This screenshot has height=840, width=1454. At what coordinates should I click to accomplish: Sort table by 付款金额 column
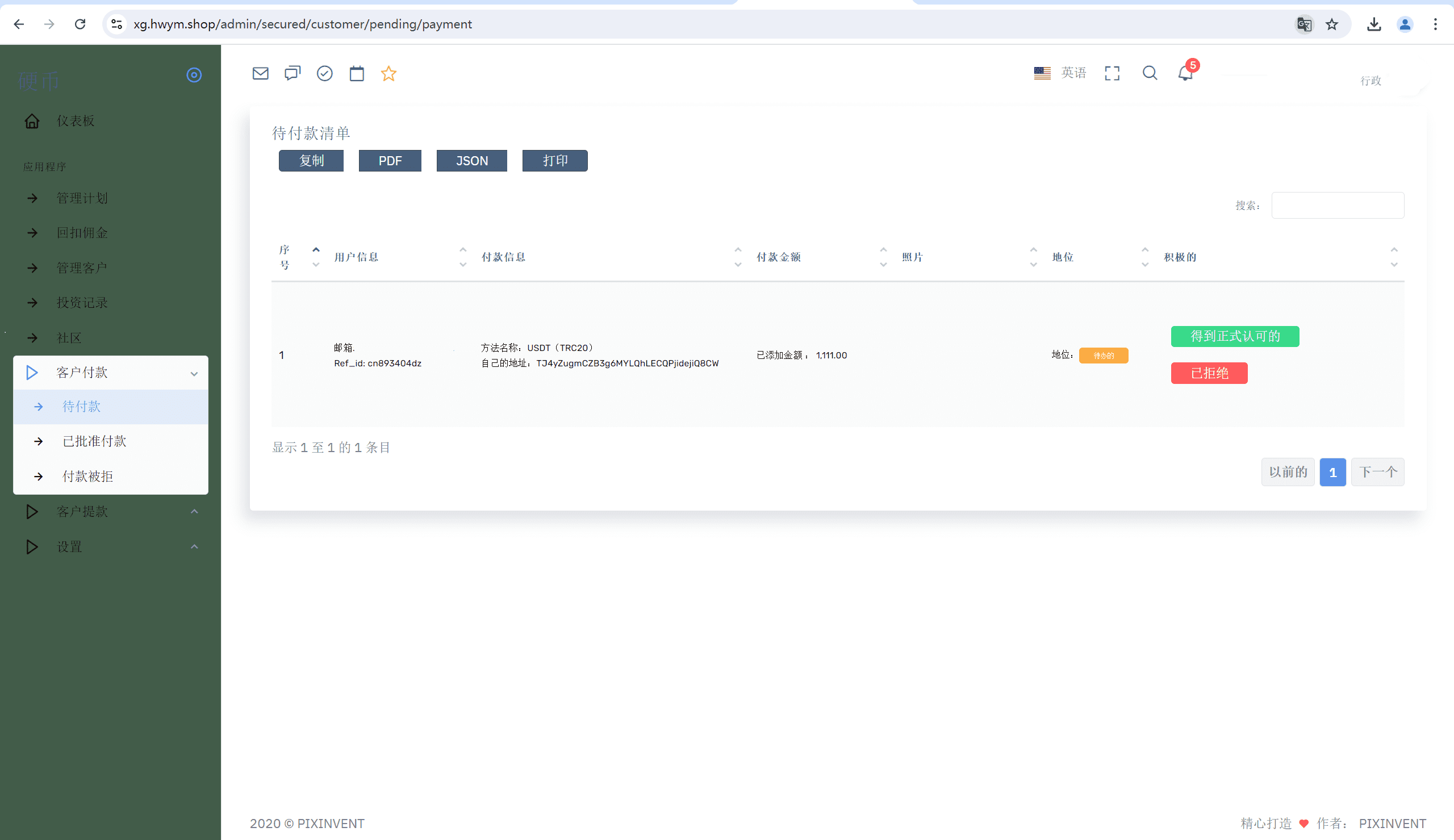coord(821,257)
